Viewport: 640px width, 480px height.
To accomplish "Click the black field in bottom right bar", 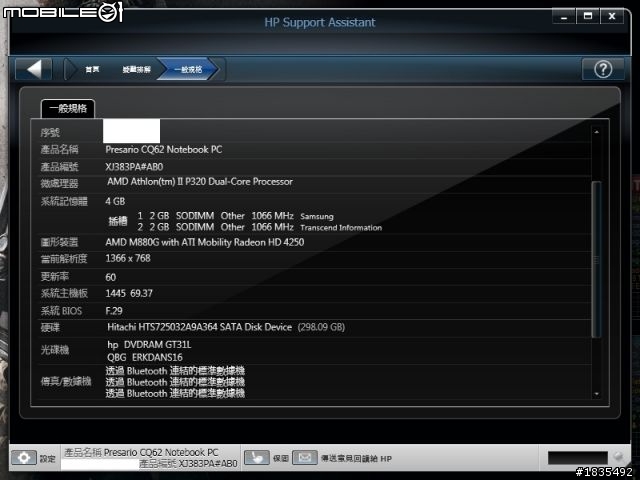I will (578, 458).
